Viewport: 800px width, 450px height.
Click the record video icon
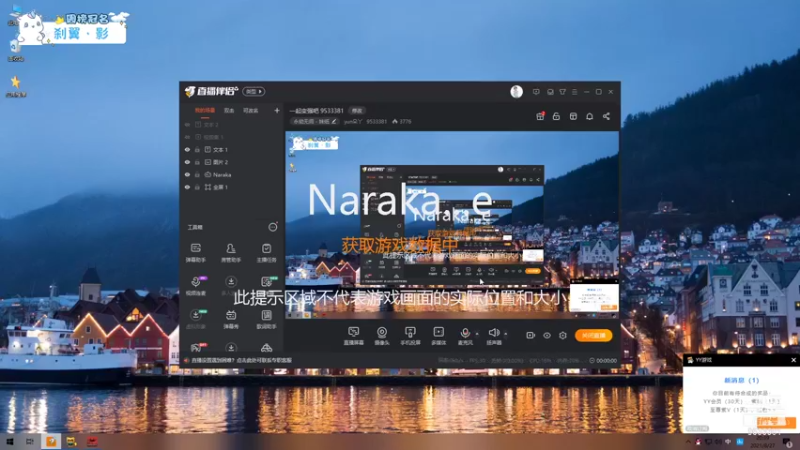pos(531,335)
